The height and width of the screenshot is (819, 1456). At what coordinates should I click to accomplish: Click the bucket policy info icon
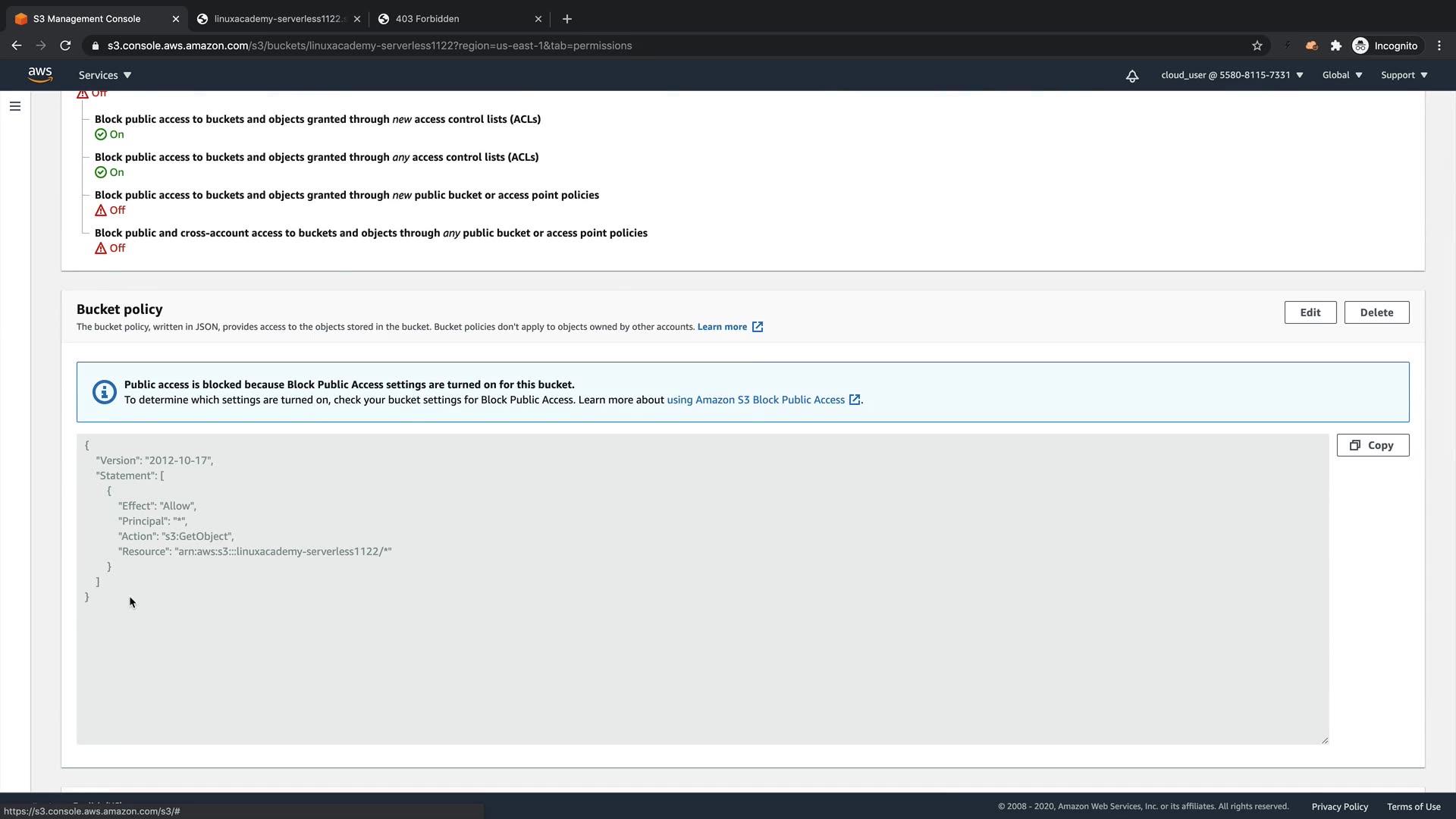pyautogui.click(x=105, y=392)
